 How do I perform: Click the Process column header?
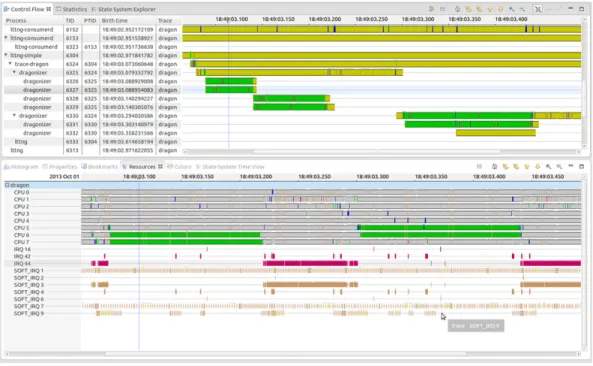click(33, 20)
